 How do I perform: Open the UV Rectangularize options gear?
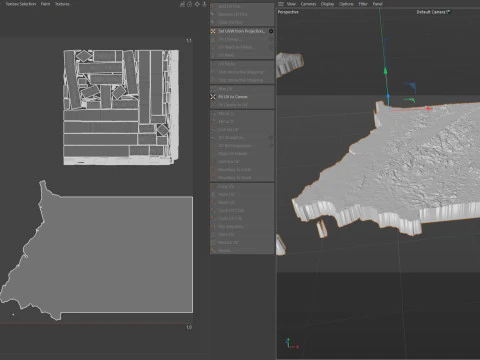click(x=271, y=146)
